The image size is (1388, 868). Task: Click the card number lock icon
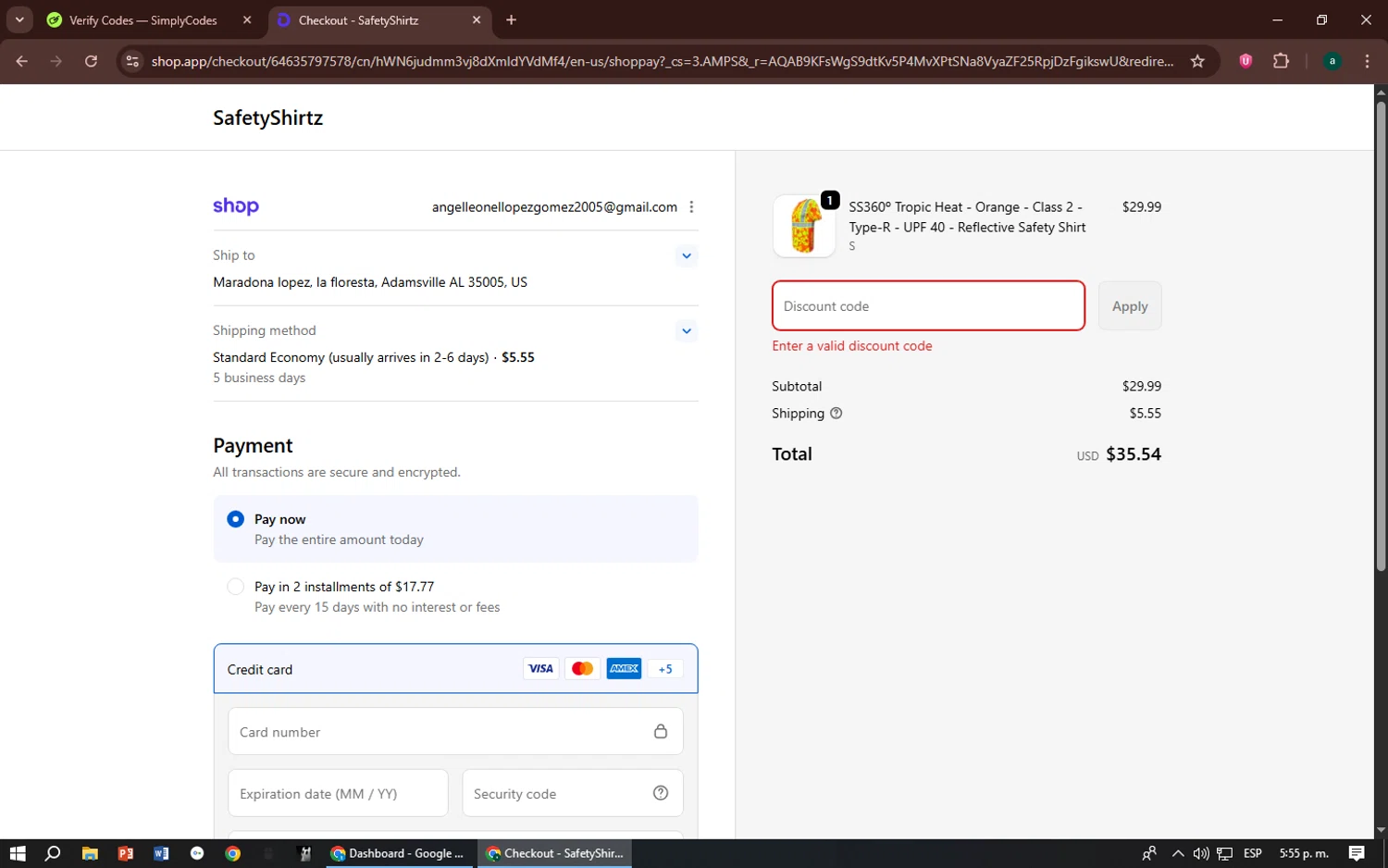tap(661, 731)
